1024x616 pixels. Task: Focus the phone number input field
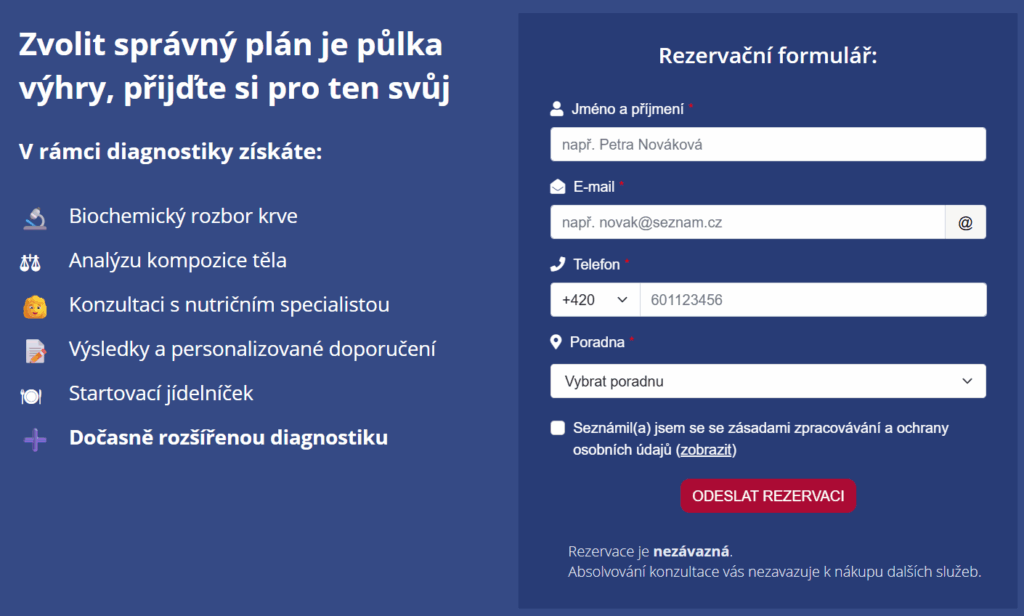(813, 300)
